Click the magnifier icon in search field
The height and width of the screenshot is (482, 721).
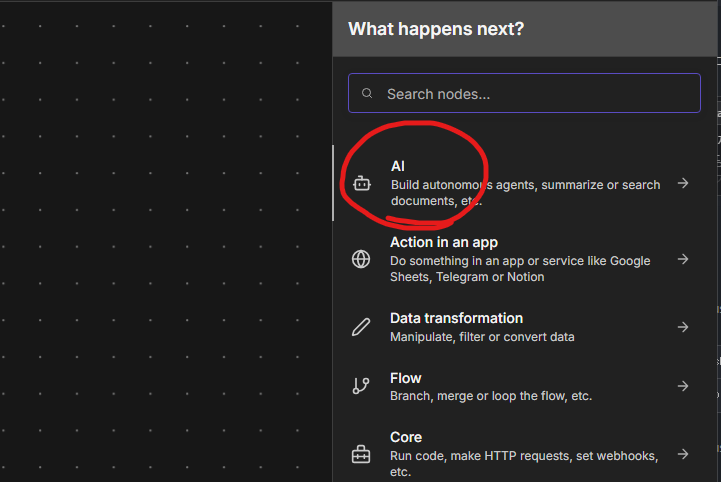367,93
